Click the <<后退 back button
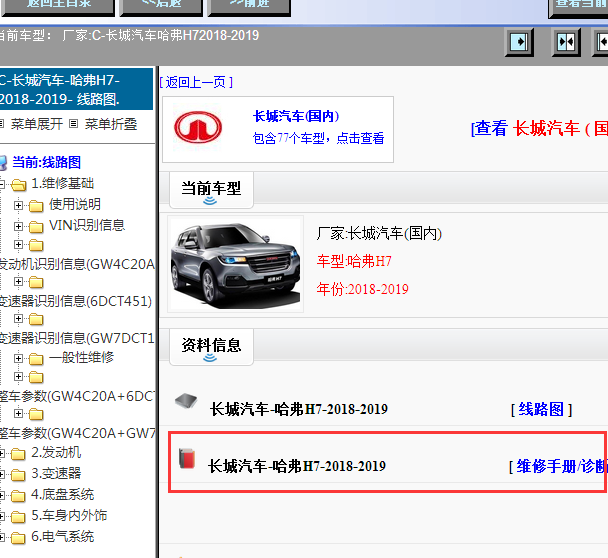 pyautogui.click(x=161, y=7)
